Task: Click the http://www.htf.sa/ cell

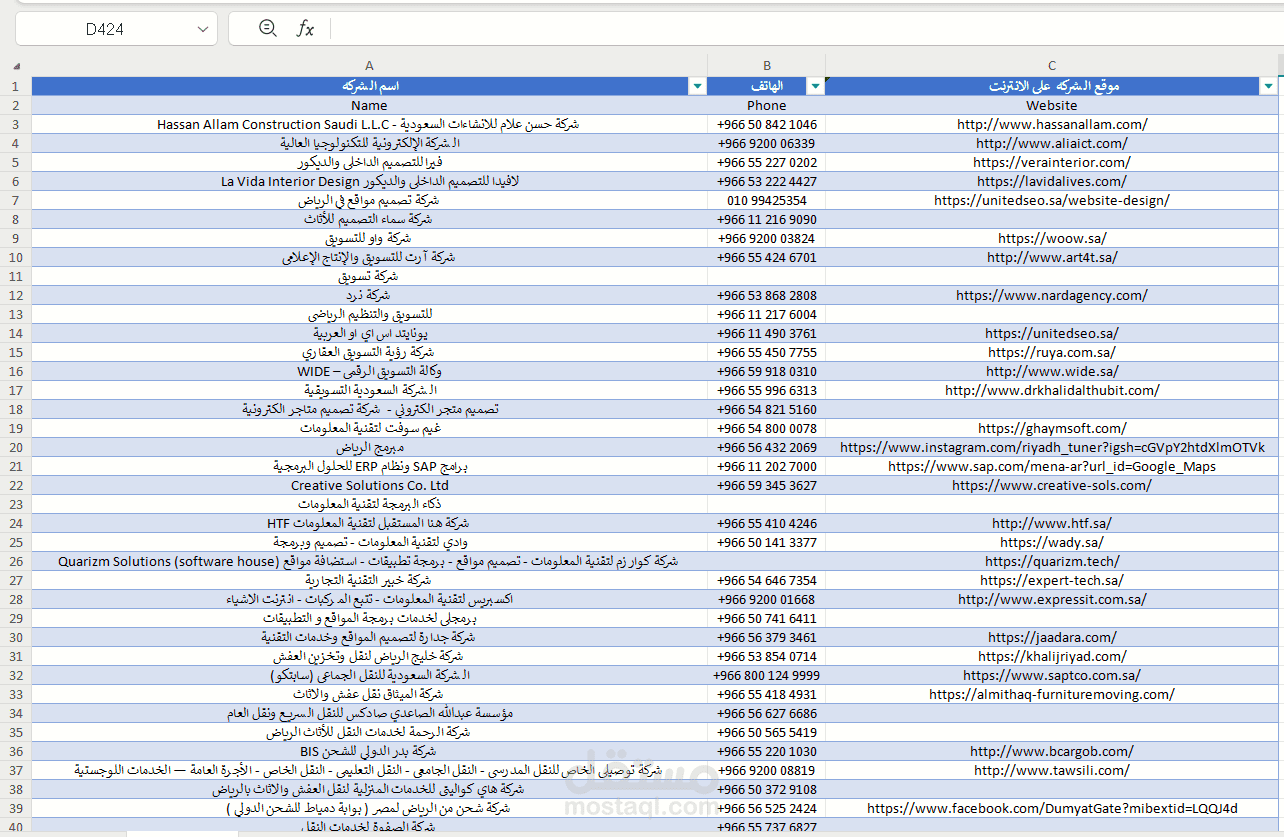Action: tap(1052, 523)
